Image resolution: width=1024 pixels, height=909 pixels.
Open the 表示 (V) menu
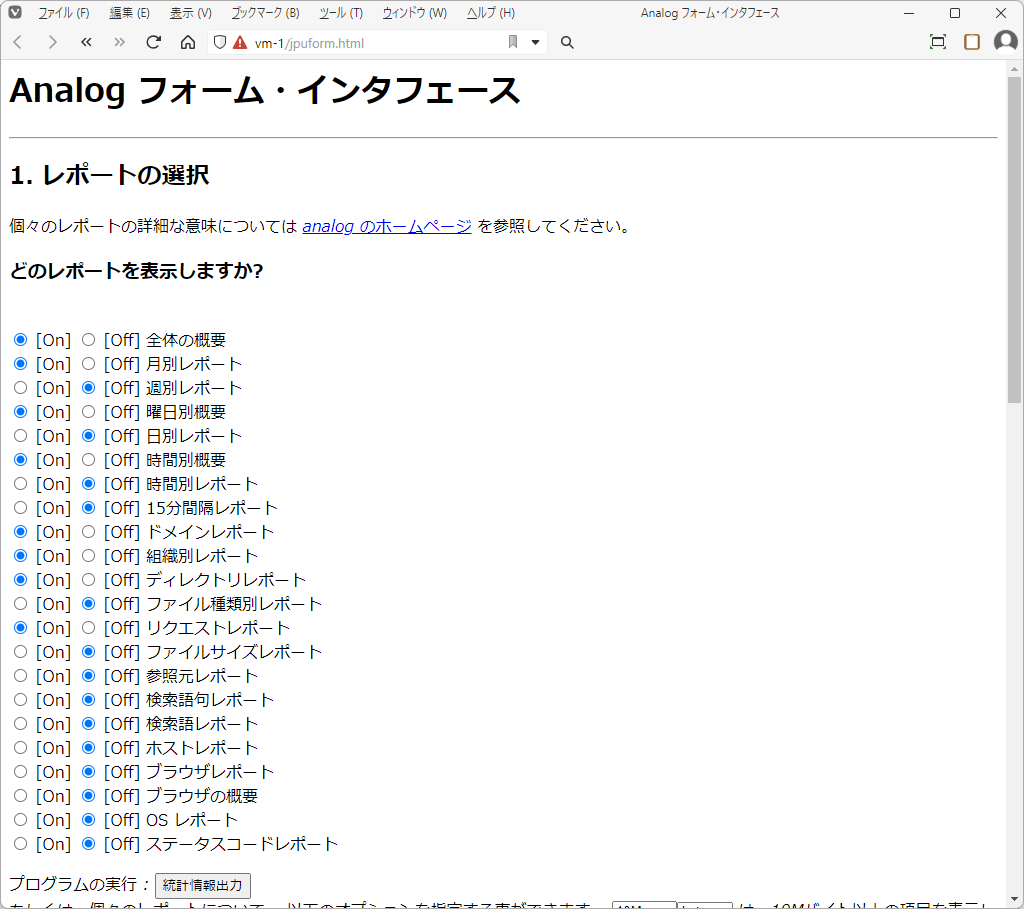coord(191,13)
